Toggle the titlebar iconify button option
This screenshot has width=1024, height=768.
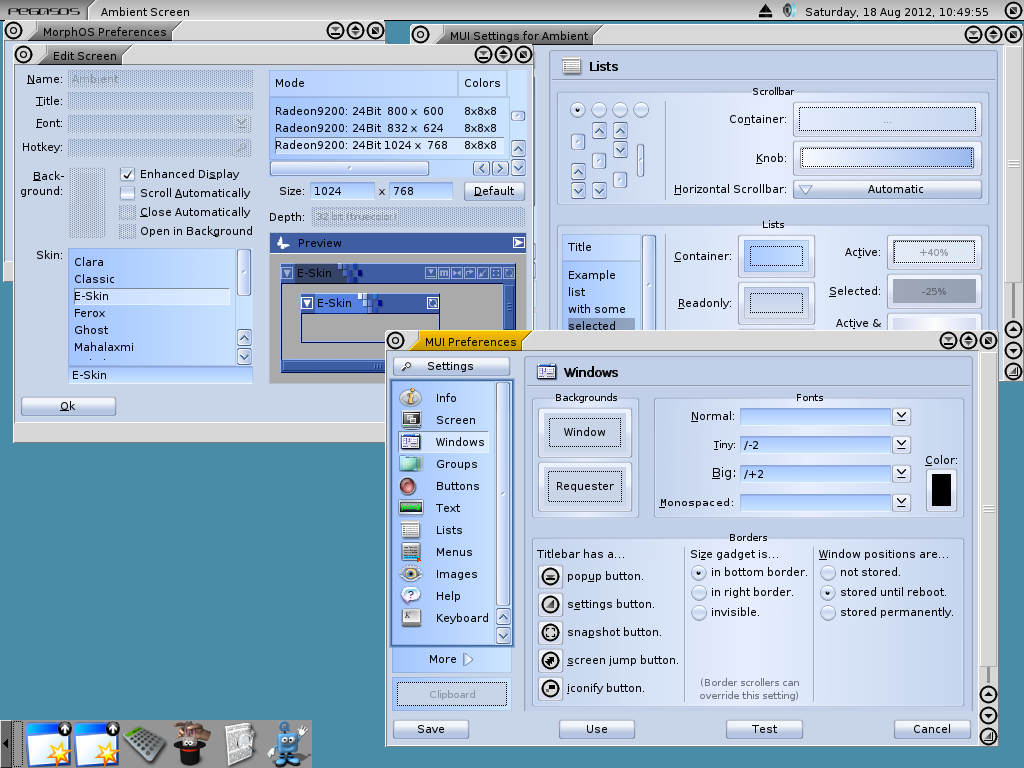[x=551, y=688]
